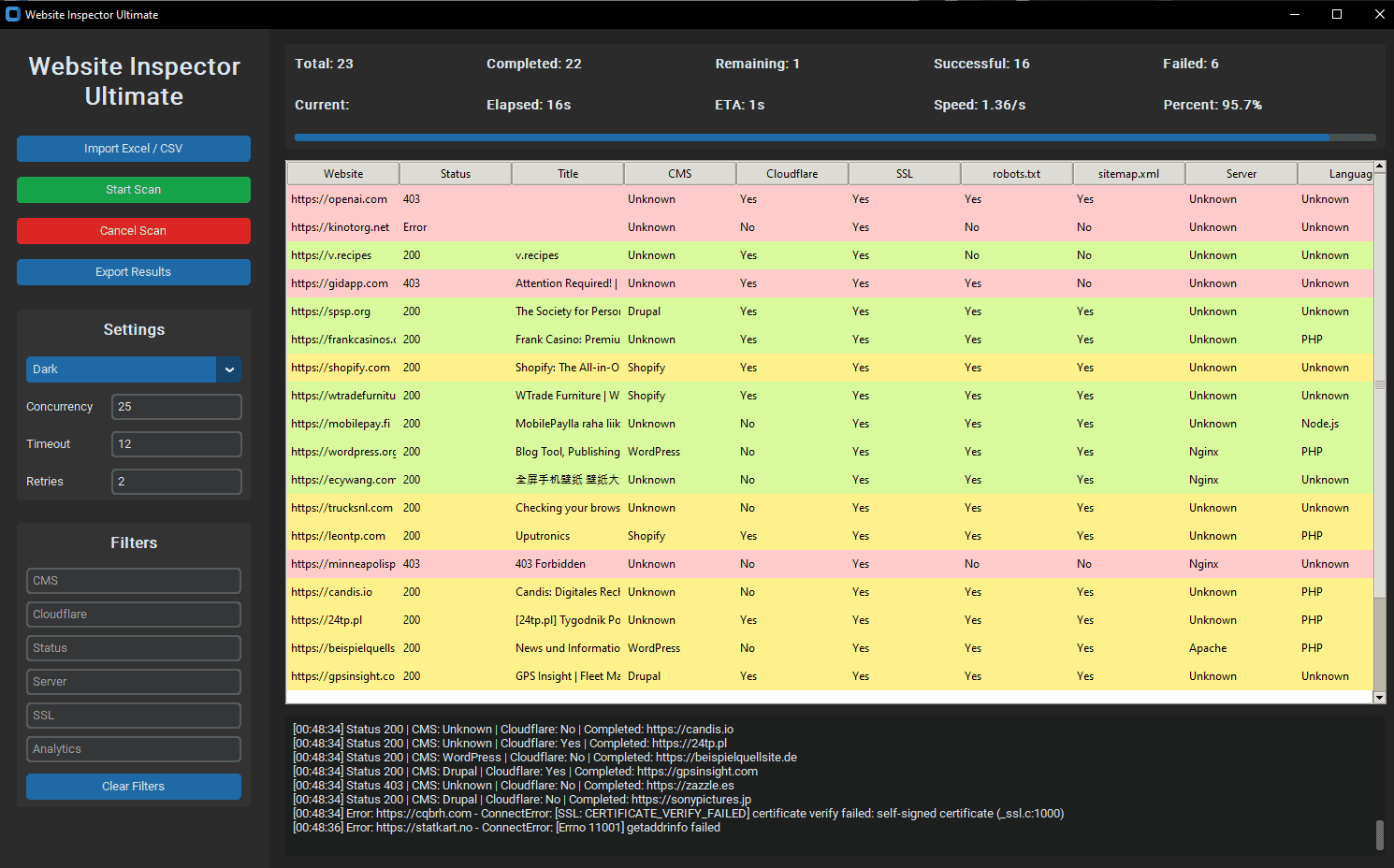Export the scan results
1394x868 pixels.
pyautogui.click(x=134, y=272)
